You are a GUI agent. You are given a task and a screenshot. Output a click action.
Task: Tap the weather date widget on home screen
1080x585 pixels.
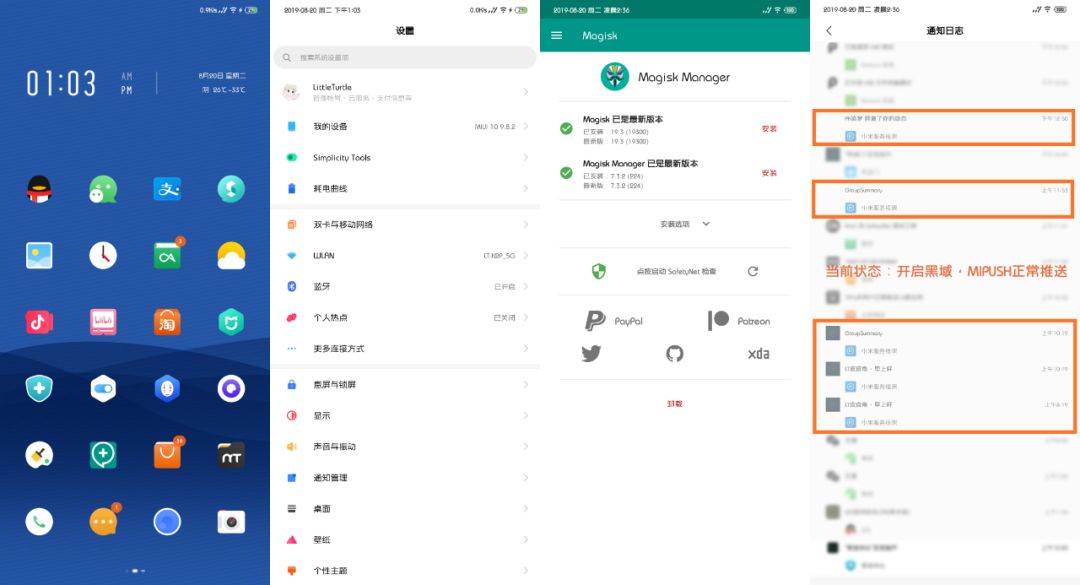(x=222, y=83)
